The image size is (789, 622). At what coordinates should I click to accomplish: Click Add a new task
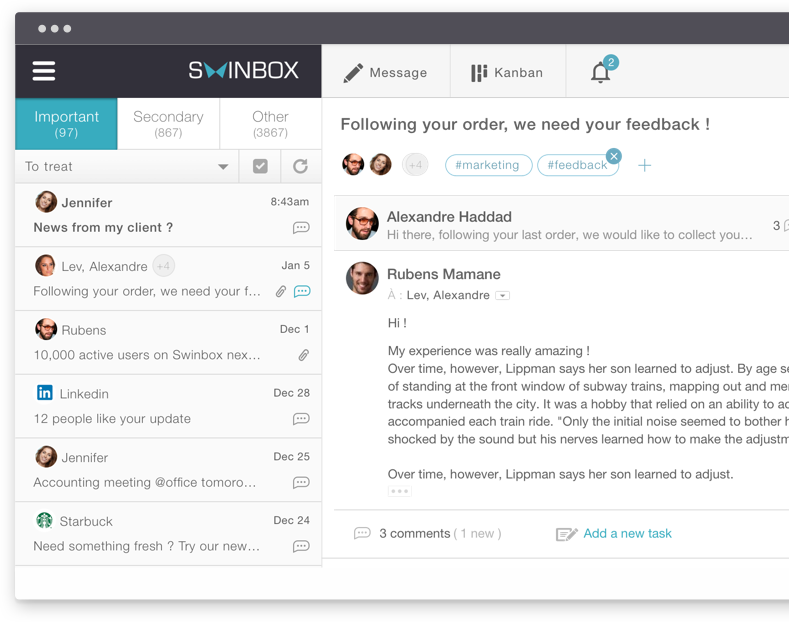pos(627,533)
